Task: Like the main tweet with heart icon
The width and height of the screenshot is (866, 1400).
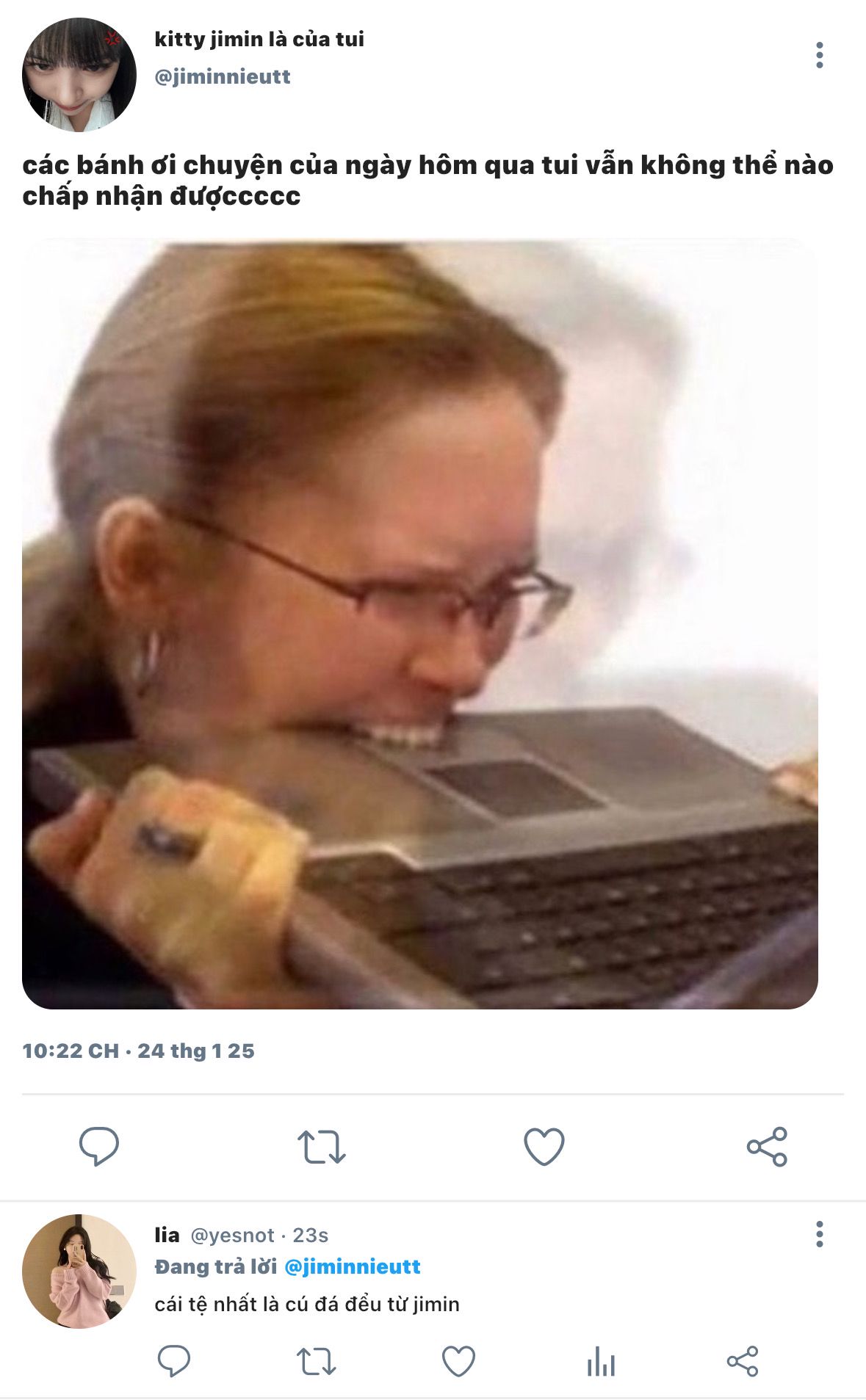Action: [x=544, y=1147]
